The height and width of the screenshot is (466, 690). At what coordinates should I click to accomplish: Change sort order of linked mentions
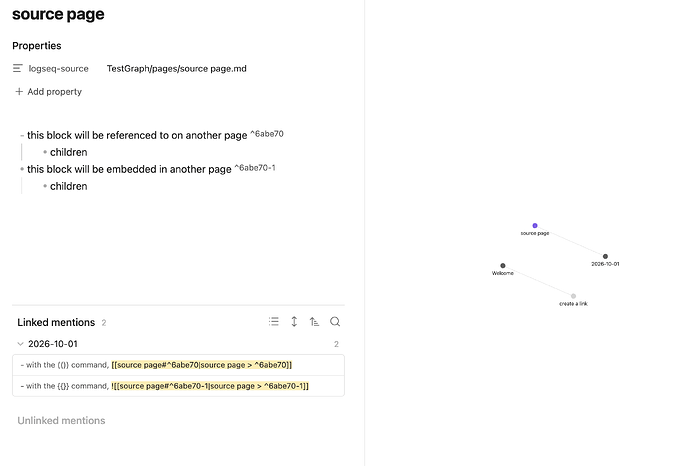[314, 322]
